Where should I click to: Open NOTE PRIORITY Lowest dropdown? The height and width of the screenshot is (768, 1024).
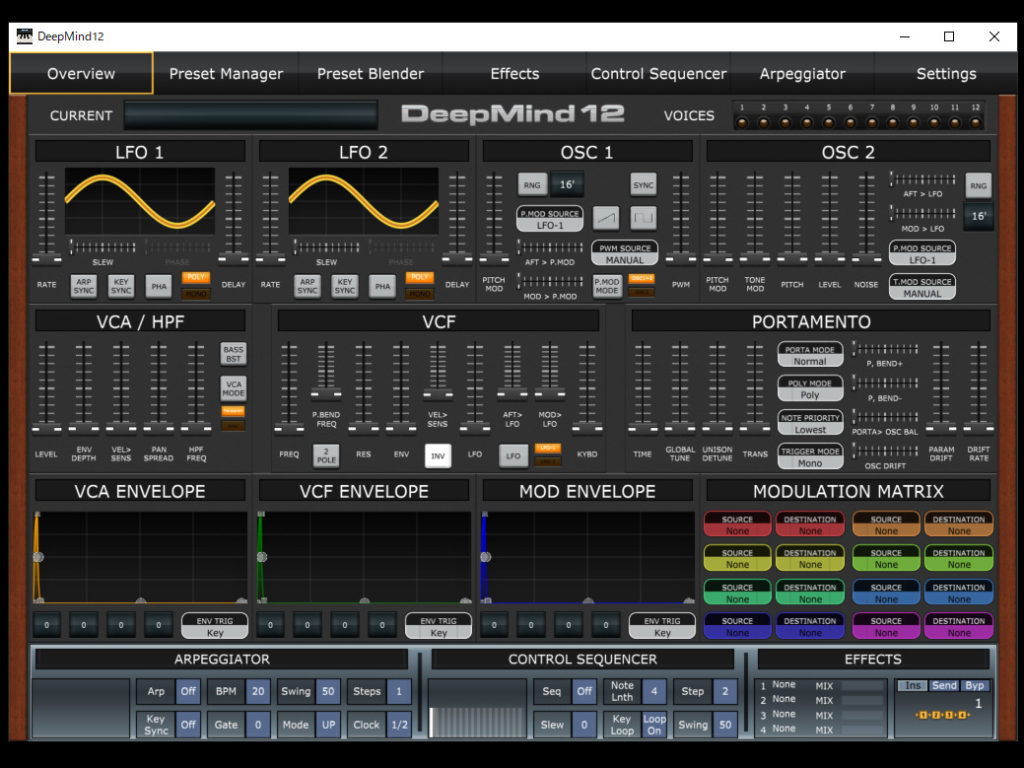click(x=810, y=423)
